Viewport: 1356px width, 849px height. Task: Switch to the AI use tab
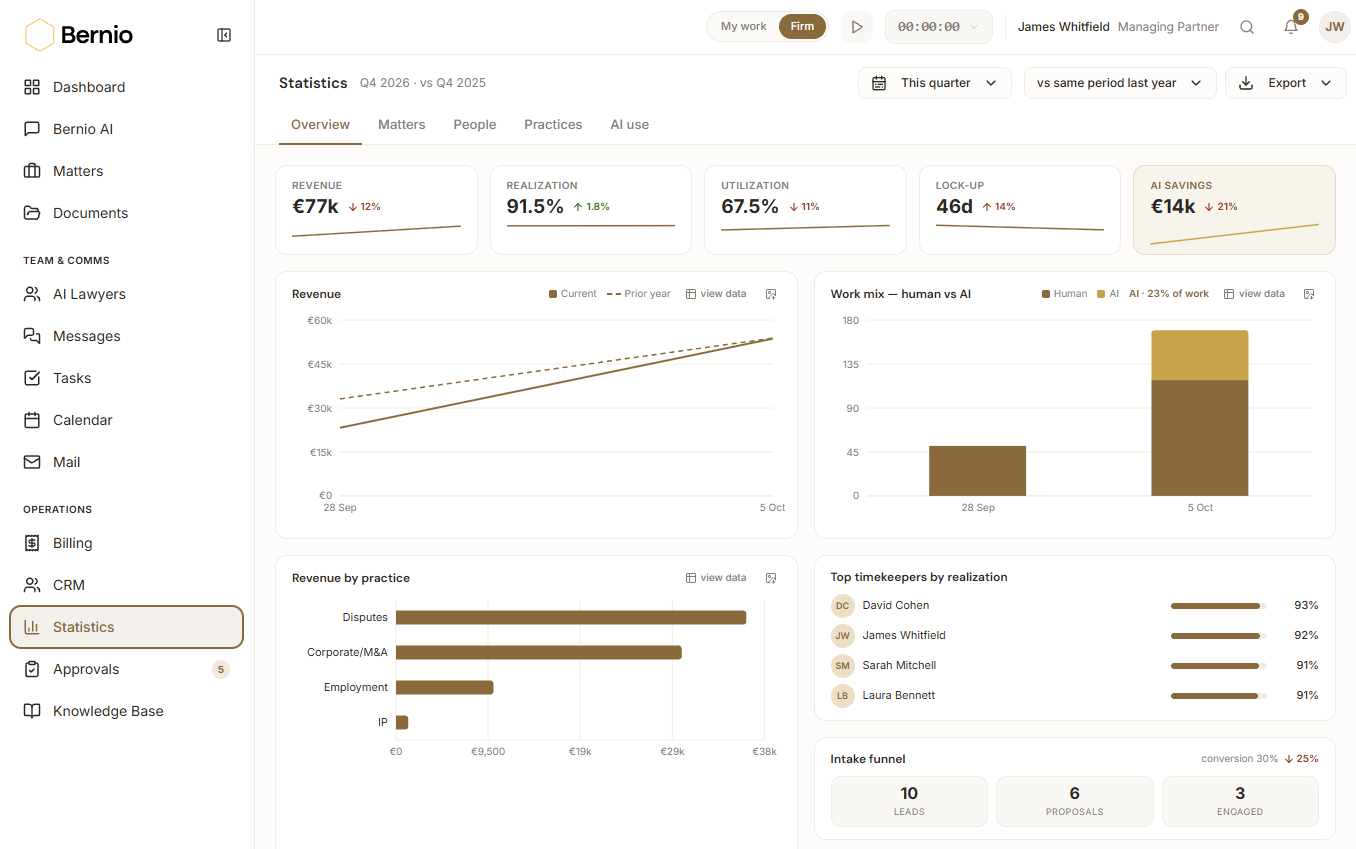(x=630, y=125)
